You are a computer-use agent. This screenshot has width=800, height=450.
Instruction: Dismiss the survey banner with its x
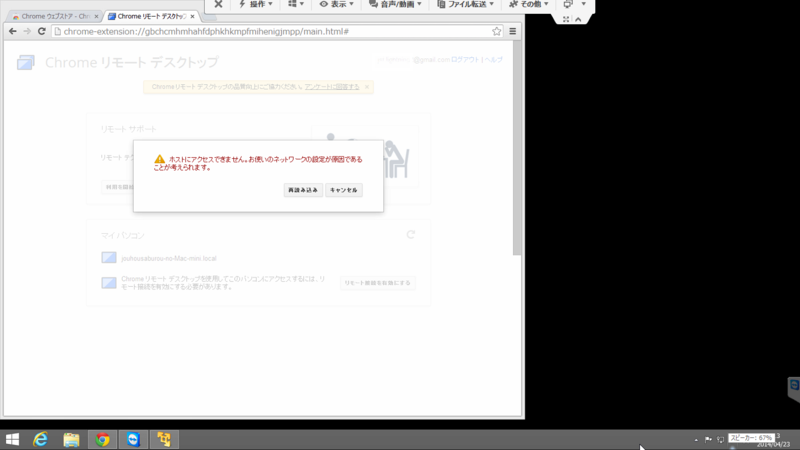click(367, 87)
